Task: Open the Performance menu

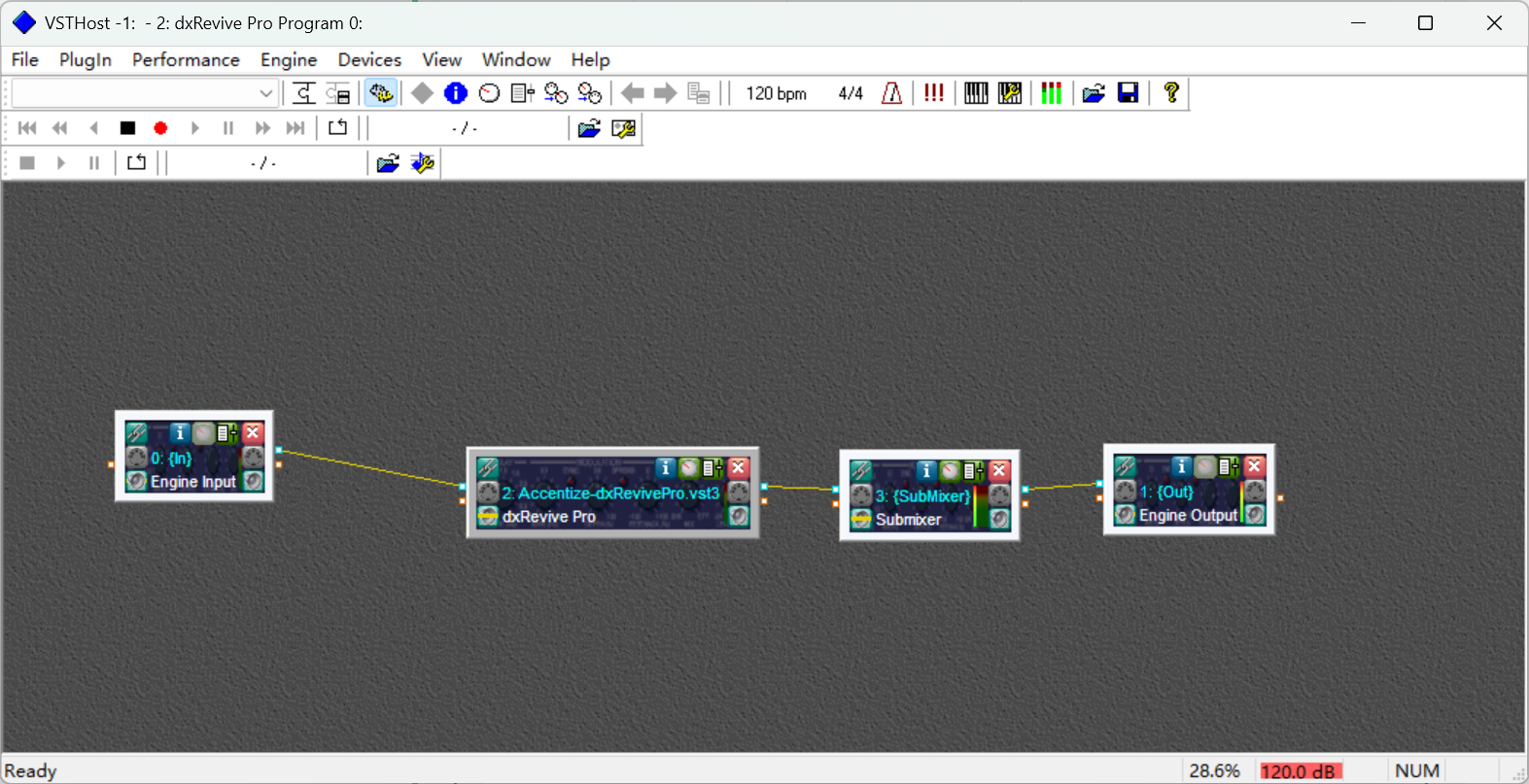Action: tap(186, 60)
